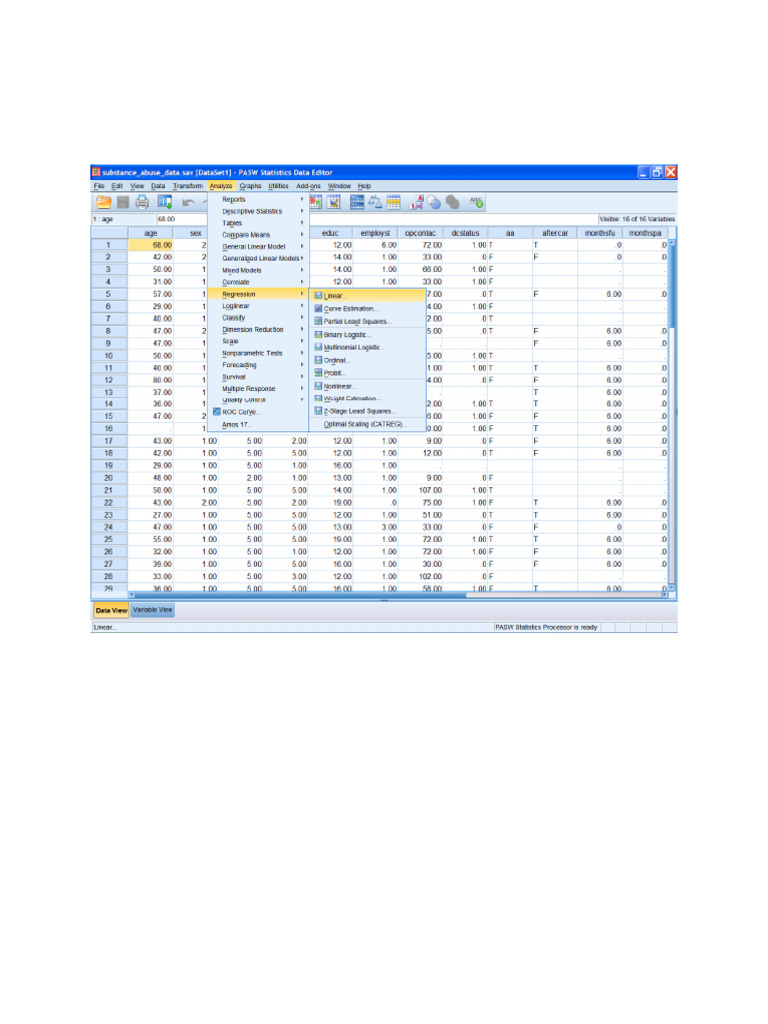Expand the Classify submenu arrow

pyautogui.click(x=302, y=317)
